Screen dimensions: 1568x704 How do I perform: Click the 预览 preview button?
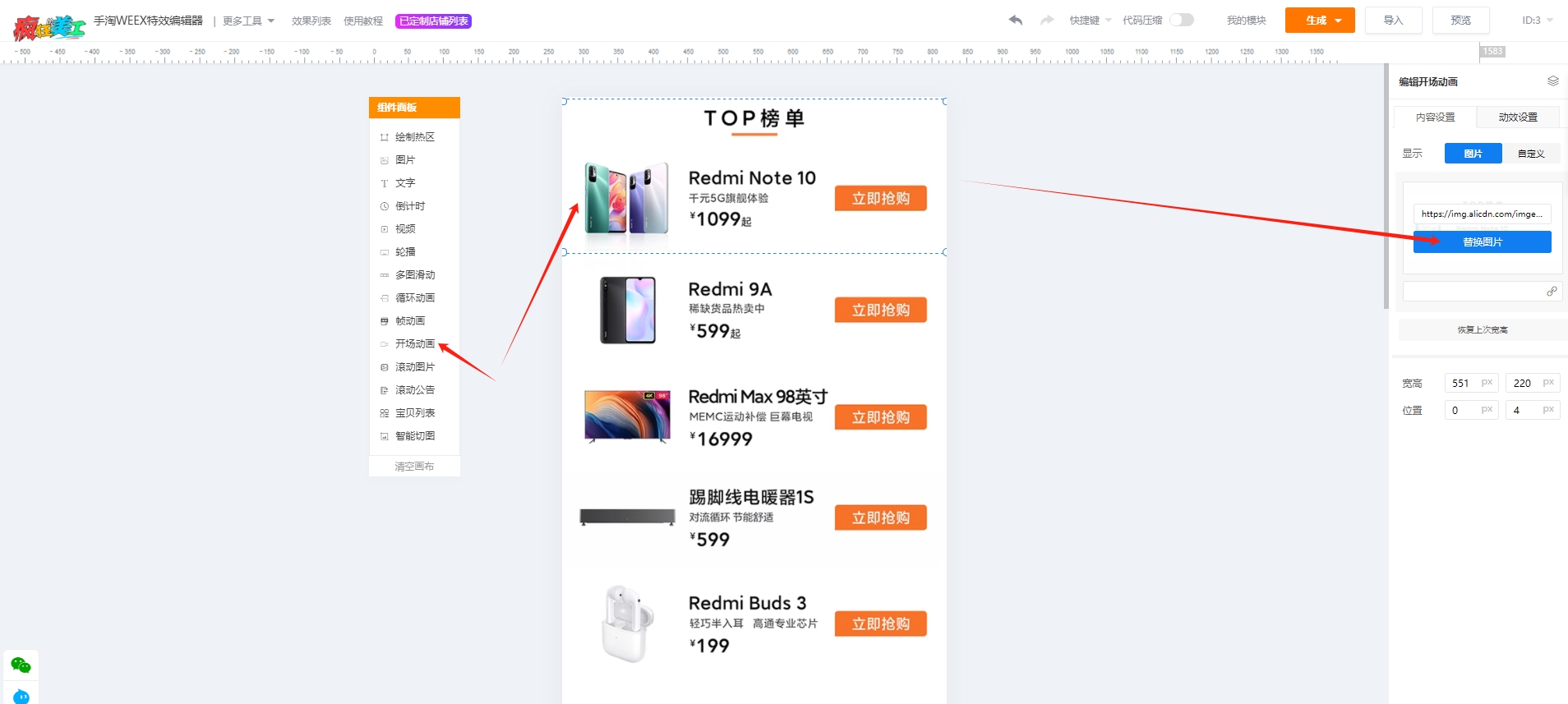[x=1460, y=21]
